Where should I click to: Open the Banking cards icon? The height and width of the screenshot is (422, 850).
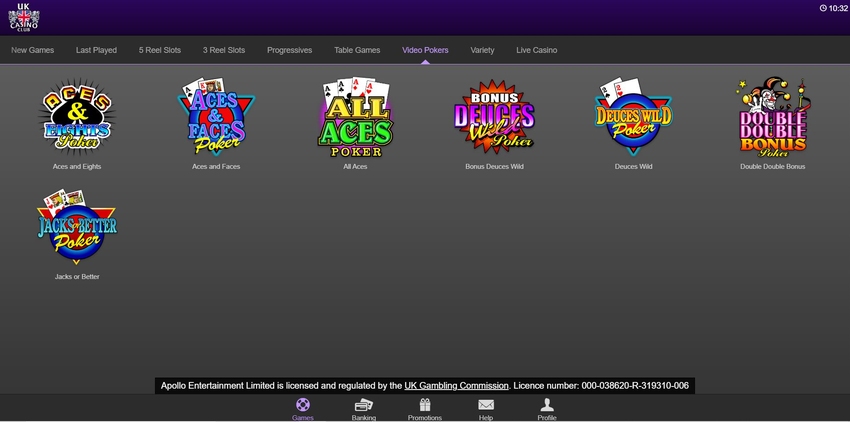pos(363,405)
